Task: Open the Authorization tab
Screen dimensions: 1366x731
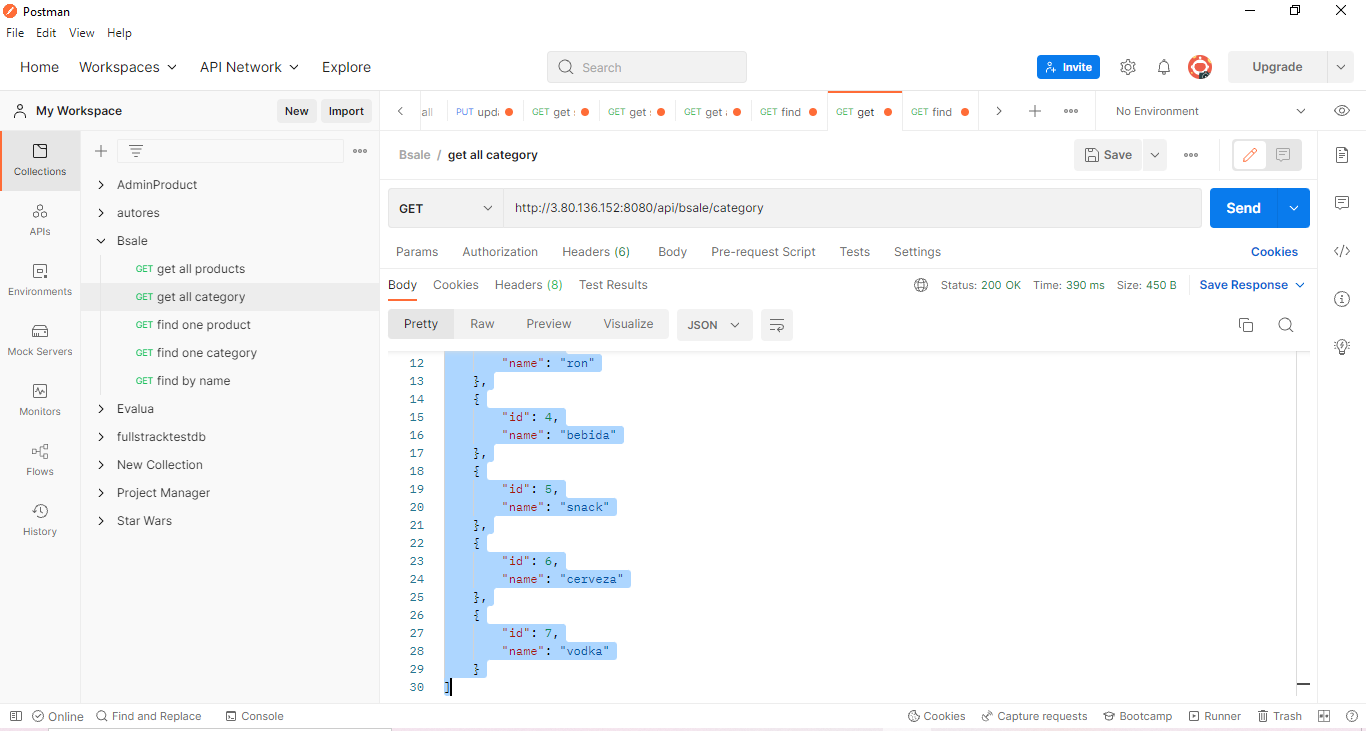Action: click(500, 251)
